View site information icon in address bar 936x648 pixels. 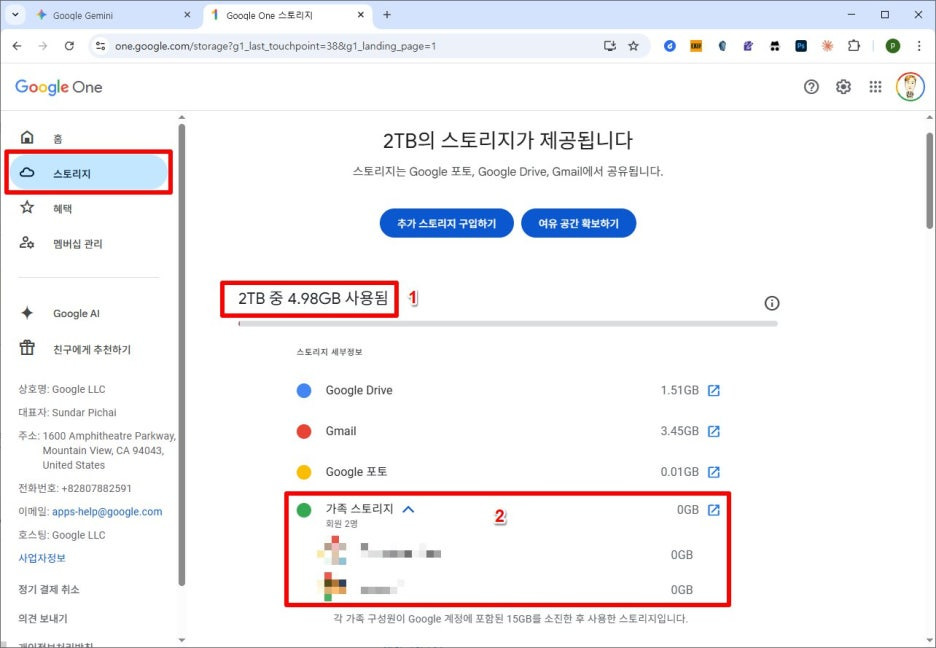100,46
